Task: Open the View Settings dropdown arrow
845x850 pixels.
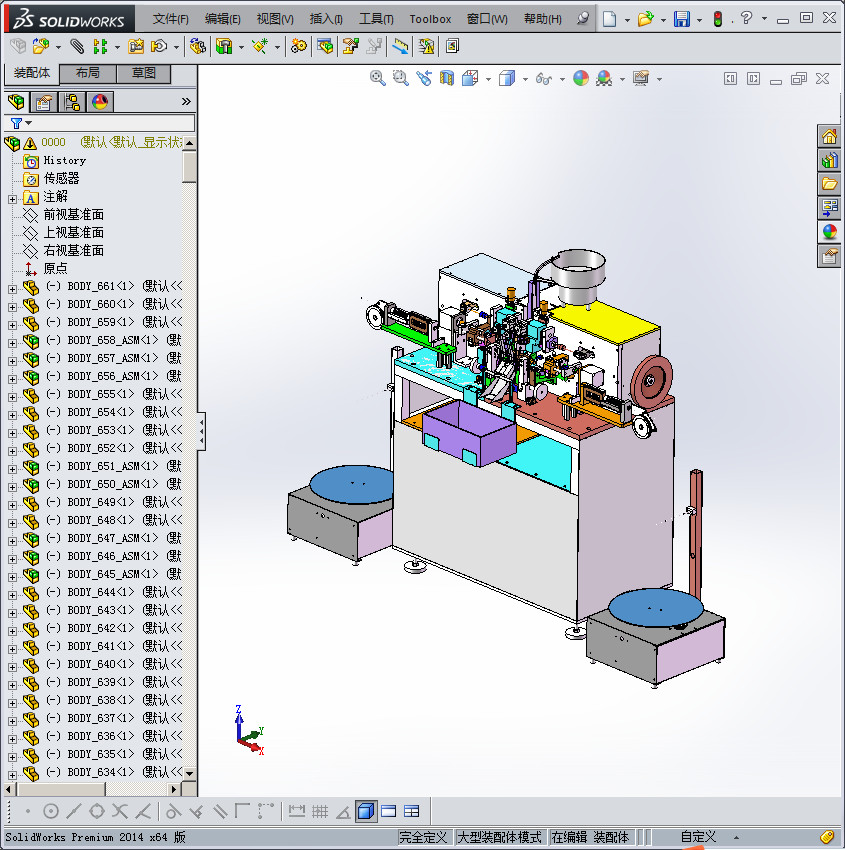Action: (x=659, y=80)
